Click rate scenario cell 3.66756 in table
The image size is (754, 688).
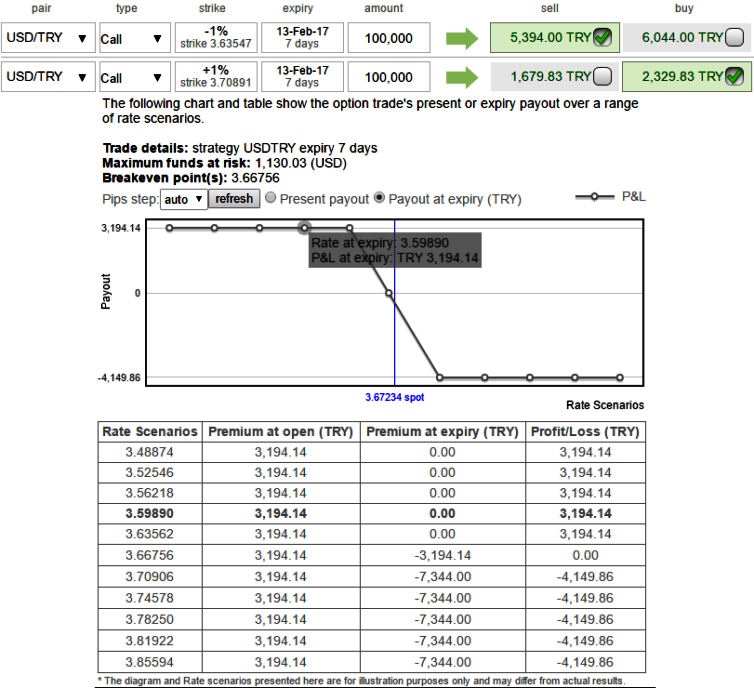pyautogui.click(x=150, y=555)
